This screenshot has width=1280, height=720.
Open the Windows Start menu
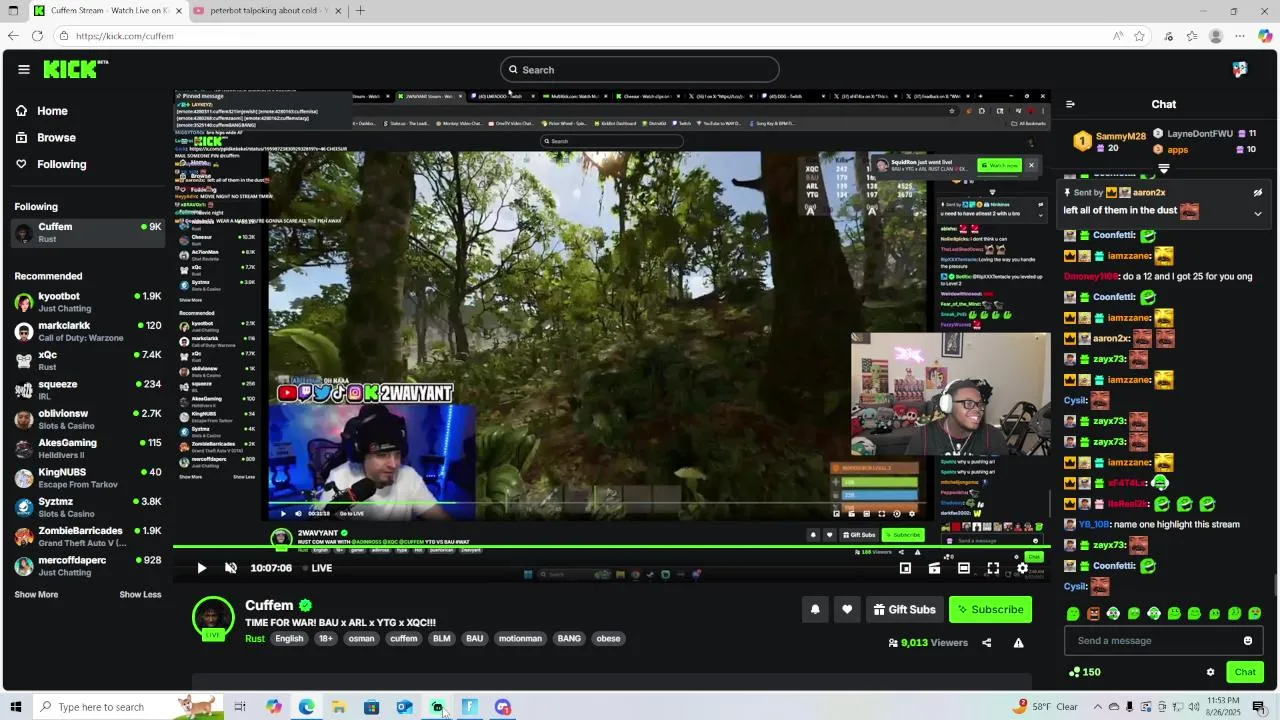14,707
